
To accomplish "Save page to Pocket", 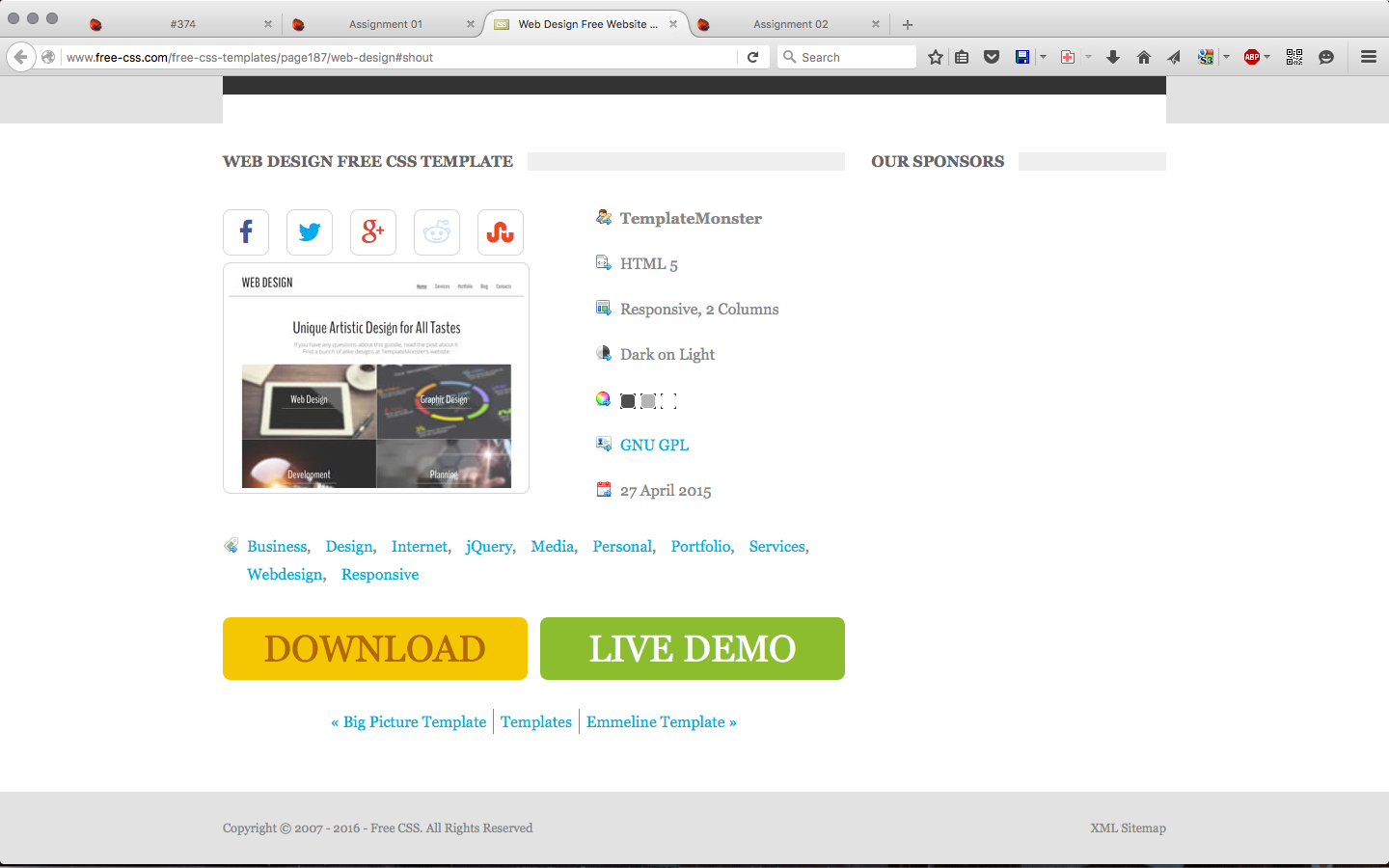I will coord(992,57).
